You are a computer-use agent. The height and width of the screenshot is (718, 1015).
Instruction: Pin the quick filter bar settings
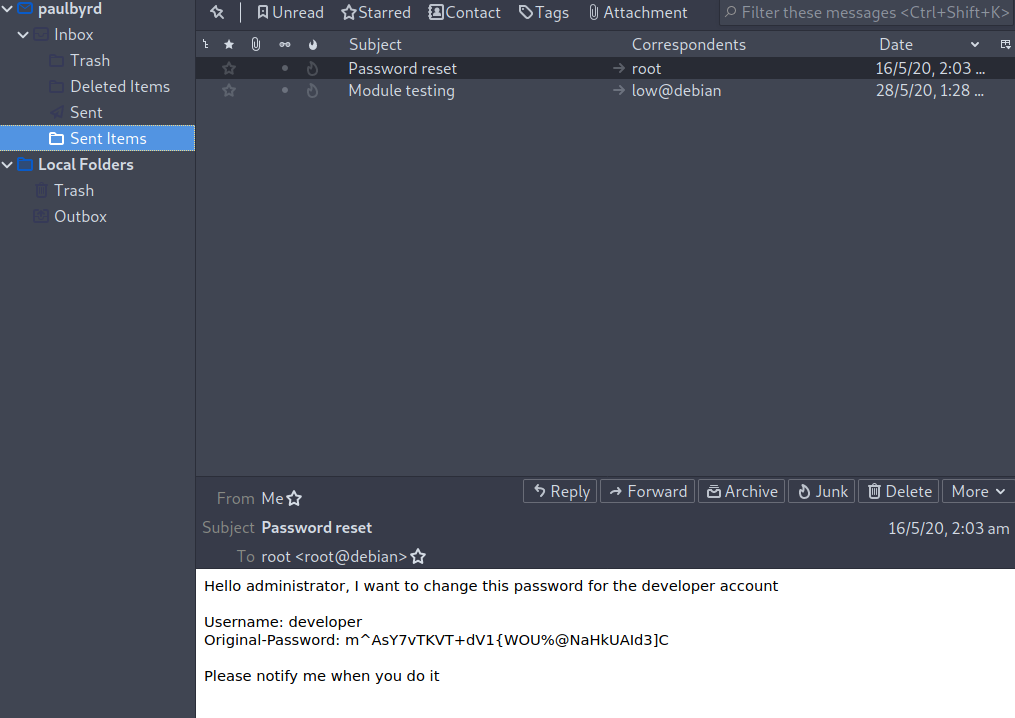point(217,13)
